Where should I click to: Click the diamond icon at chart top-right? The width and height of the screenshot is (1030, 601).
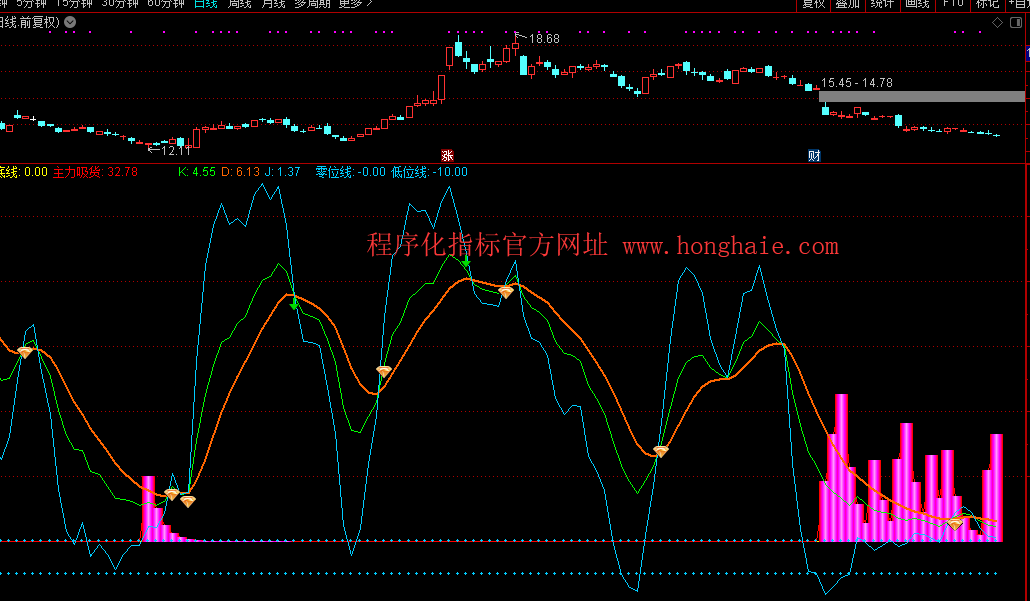(995, 22)
